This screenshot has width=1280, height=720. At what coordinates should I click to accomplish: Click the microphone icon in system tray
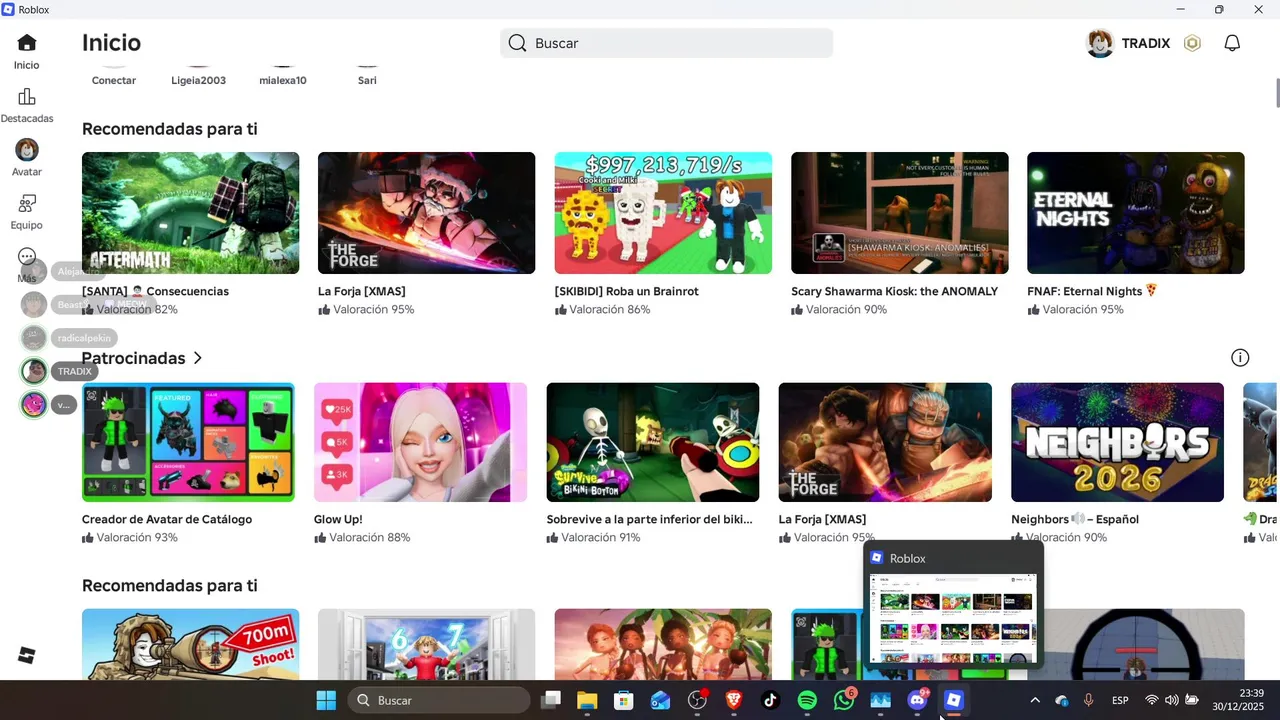pos(1088,700)
